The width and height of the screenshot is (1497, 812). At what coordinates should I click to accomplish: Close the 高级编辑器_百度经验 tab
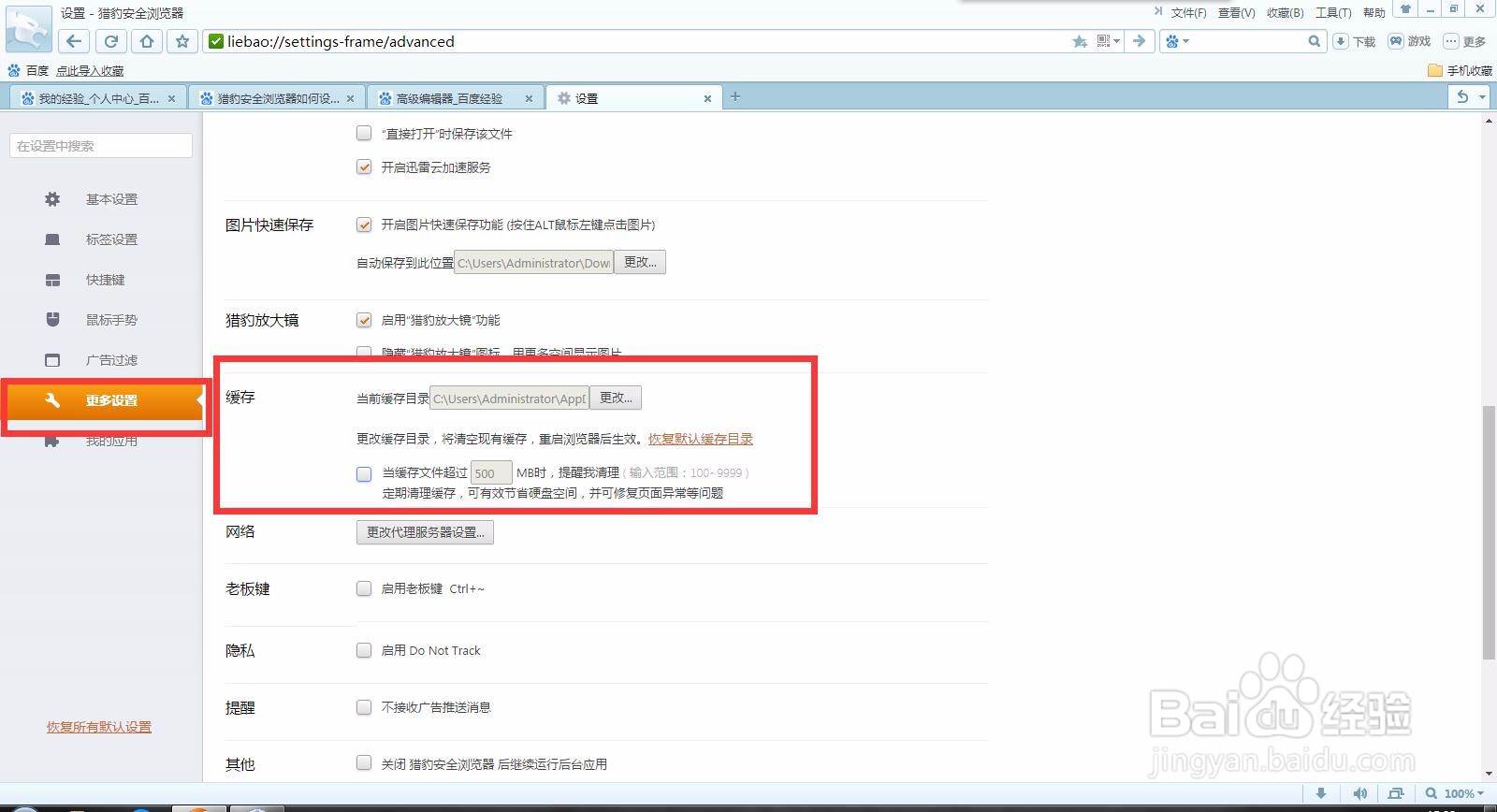(x=529, y=98)
